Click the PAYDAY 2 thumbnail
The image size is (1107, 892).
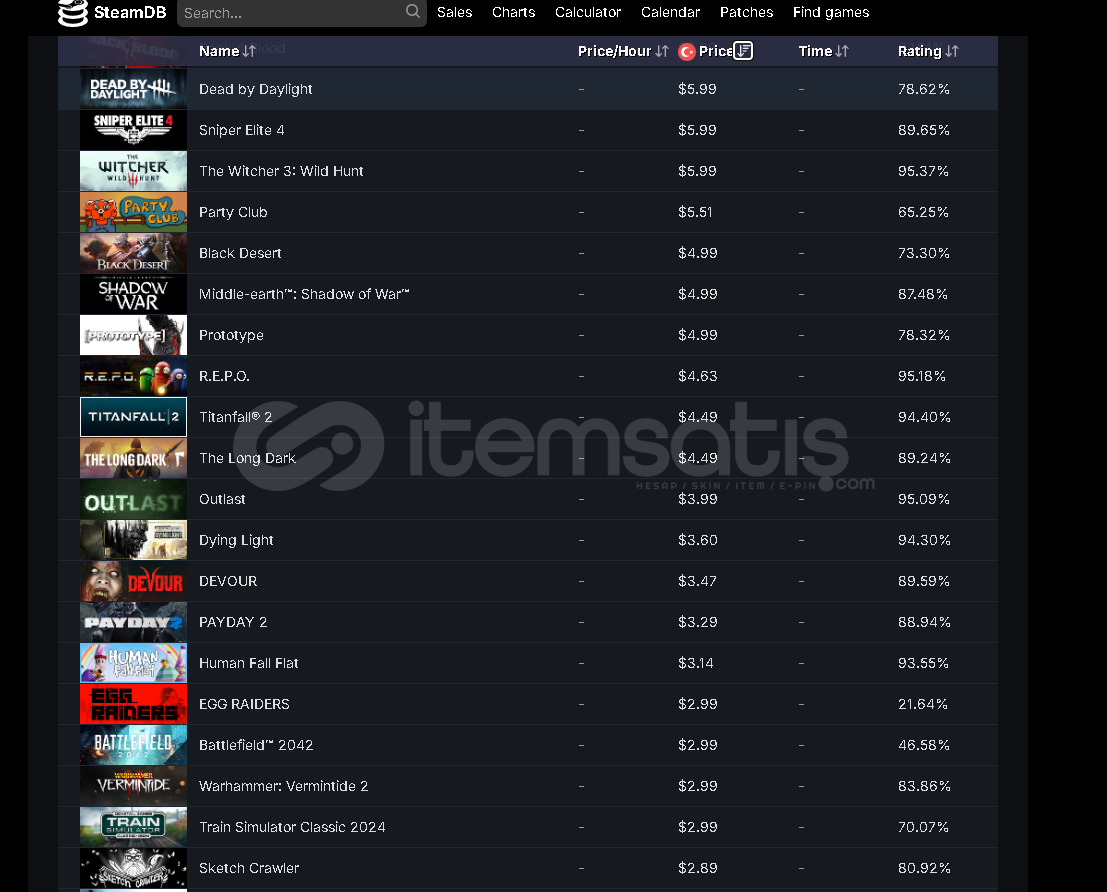coord(133,622)
